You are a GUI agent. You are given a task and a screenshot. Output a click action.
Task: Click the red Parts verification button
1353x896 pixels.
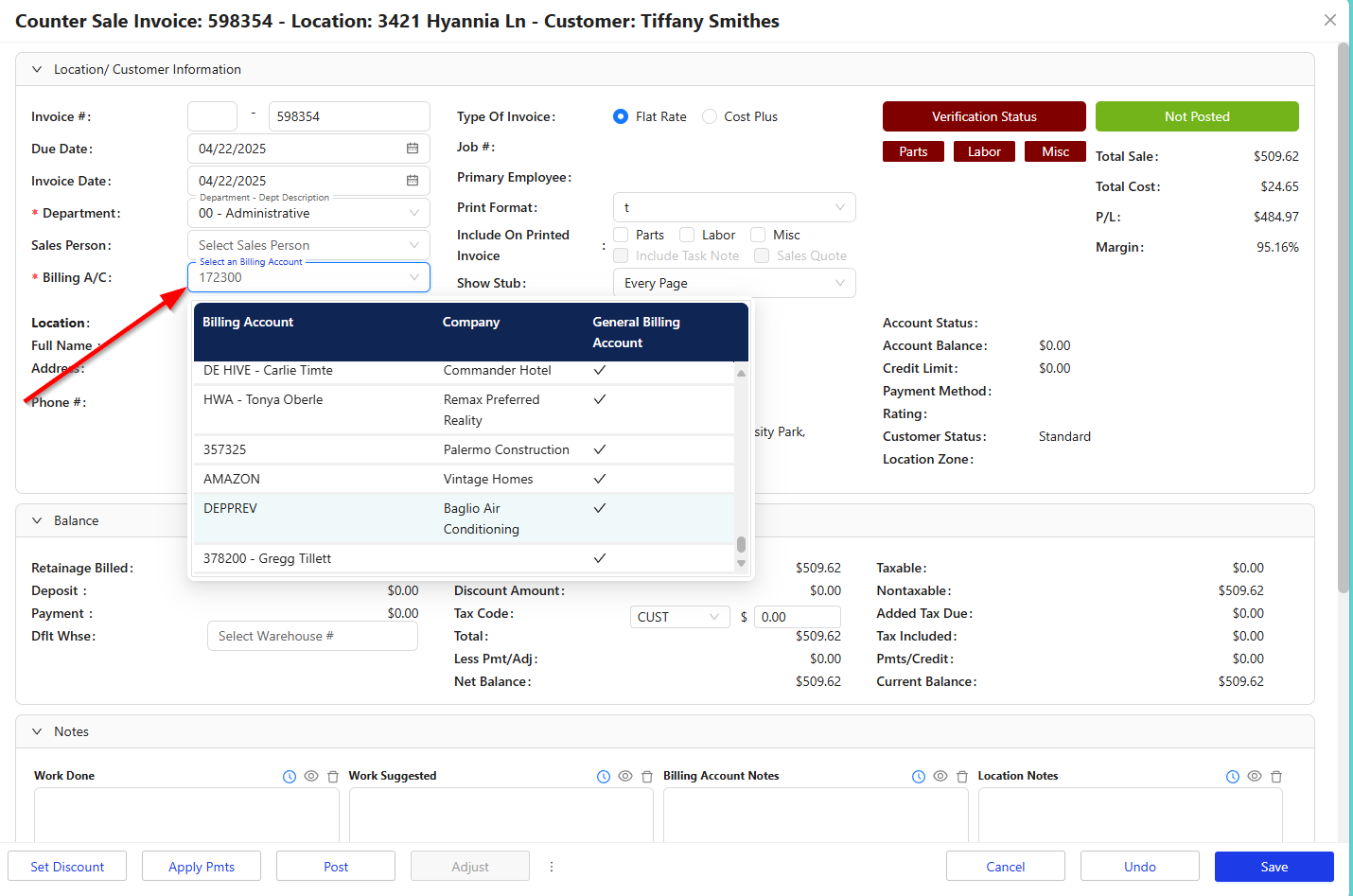(913, 151)
